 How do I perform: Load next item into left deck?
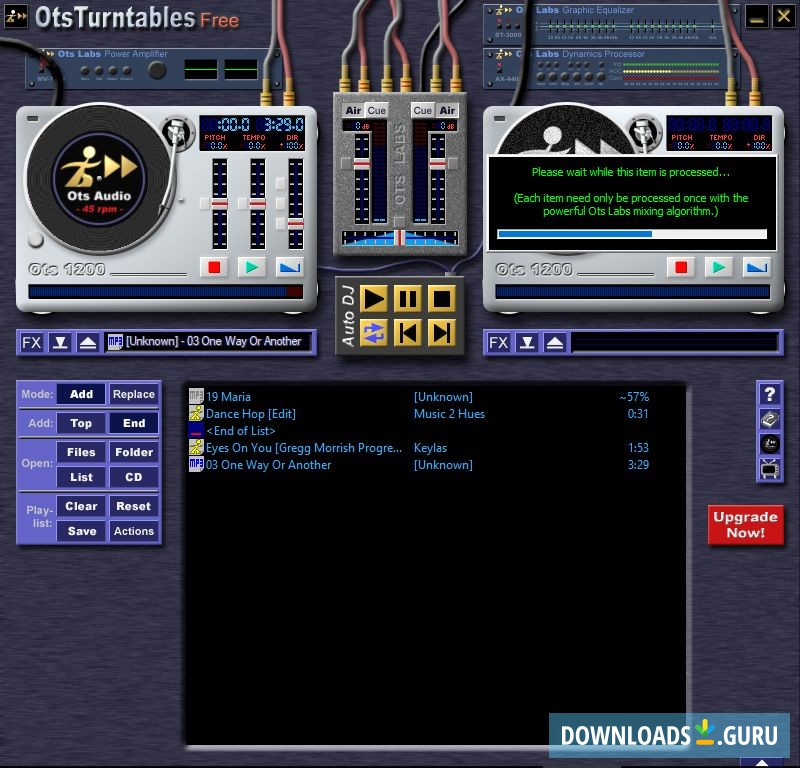coord(60,342)
